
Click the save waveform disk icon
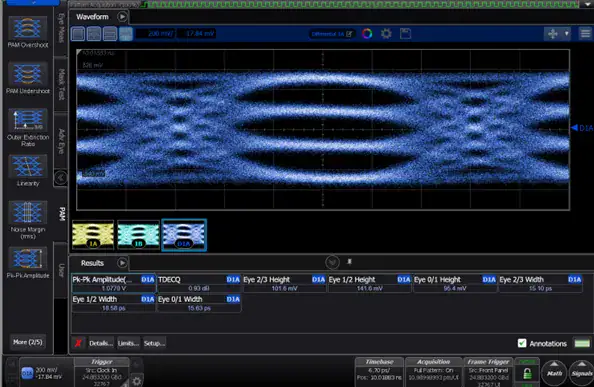pos(405,34)
